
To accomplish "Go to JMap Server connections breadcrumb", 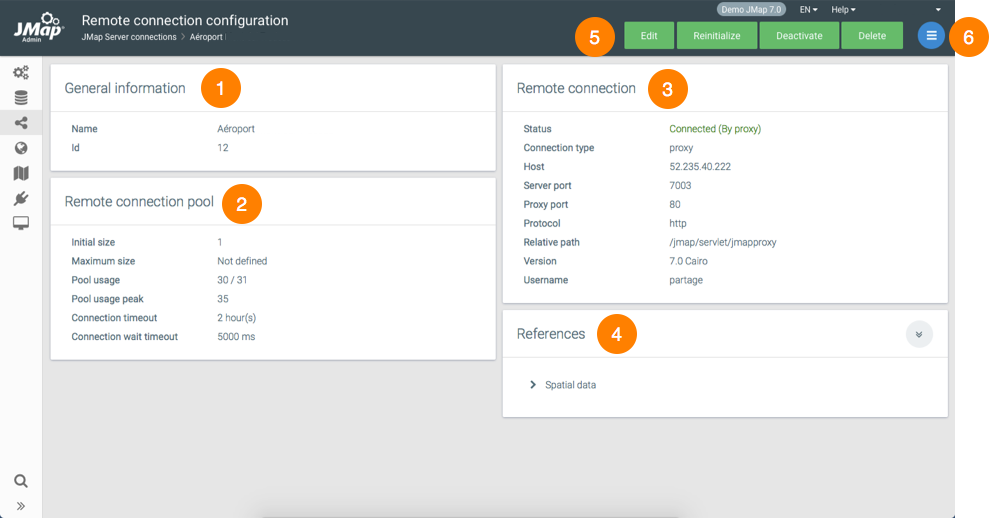I will tap(128, 37).
